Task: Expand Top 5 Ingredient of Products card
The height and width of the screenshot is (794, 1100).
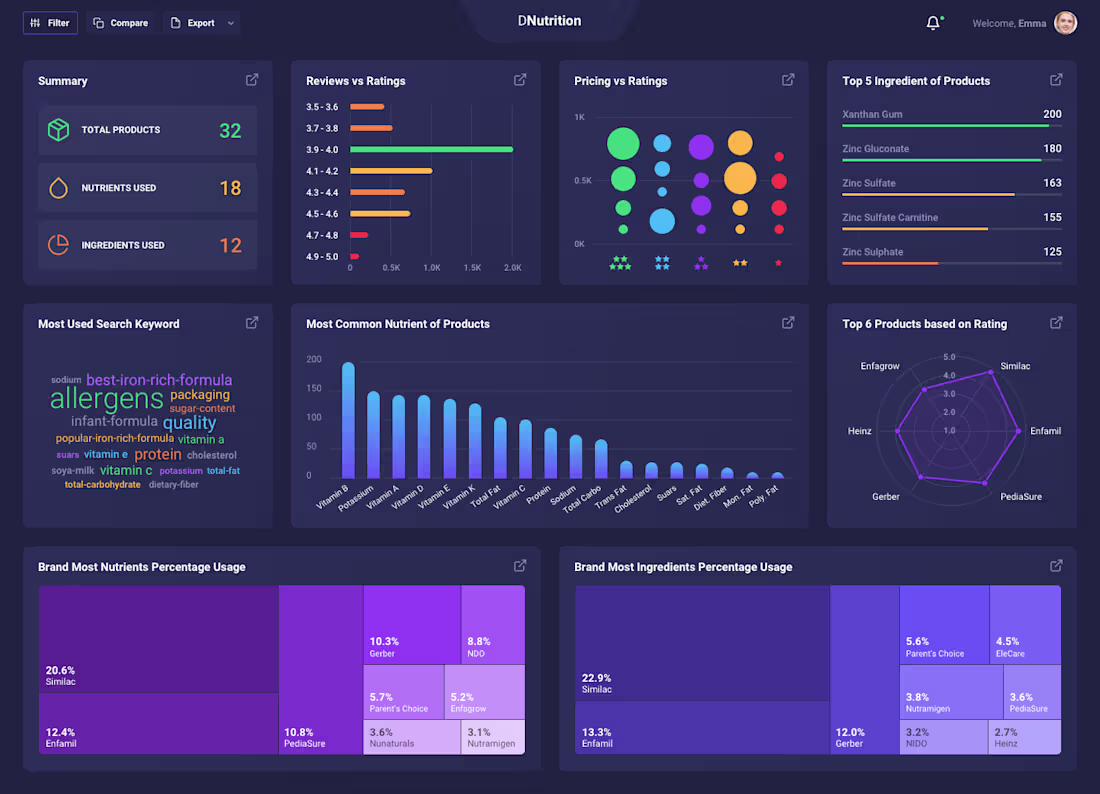Action: (x=1056, y=80)
